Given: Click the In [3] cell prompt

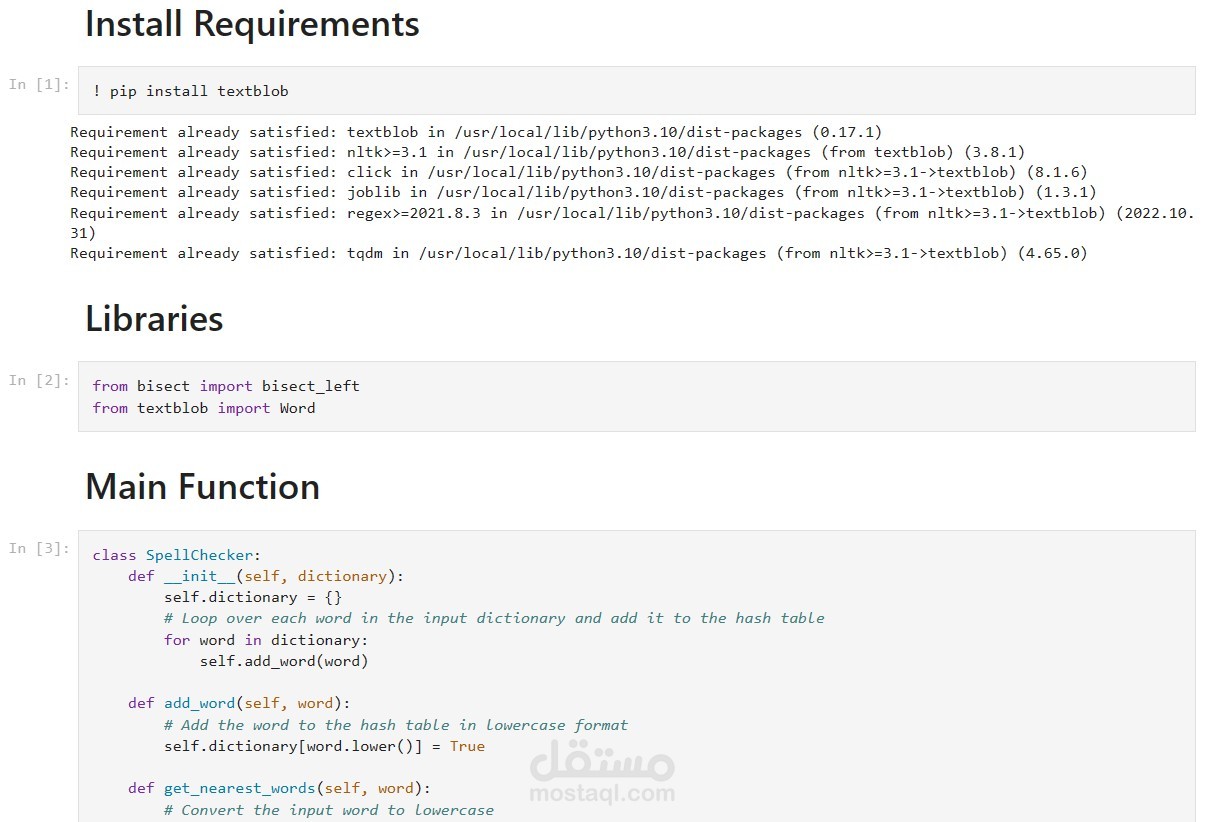Looking at the screenshot, I should [39, 548].
